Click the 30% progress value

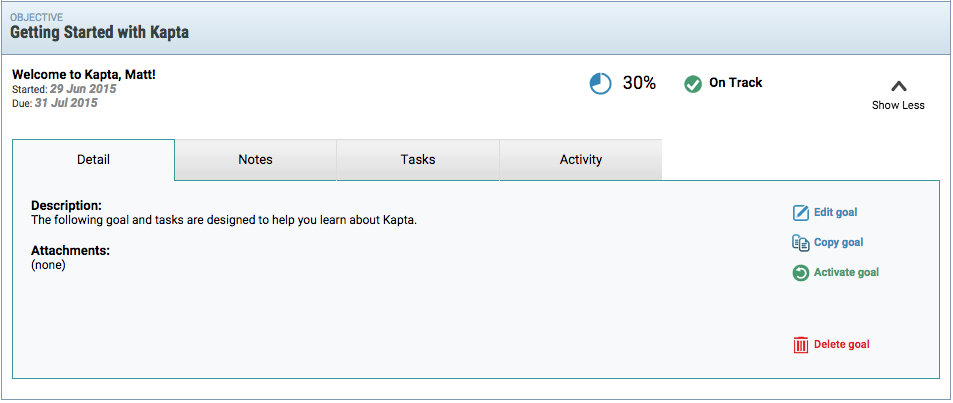click(x=639, y=83)
